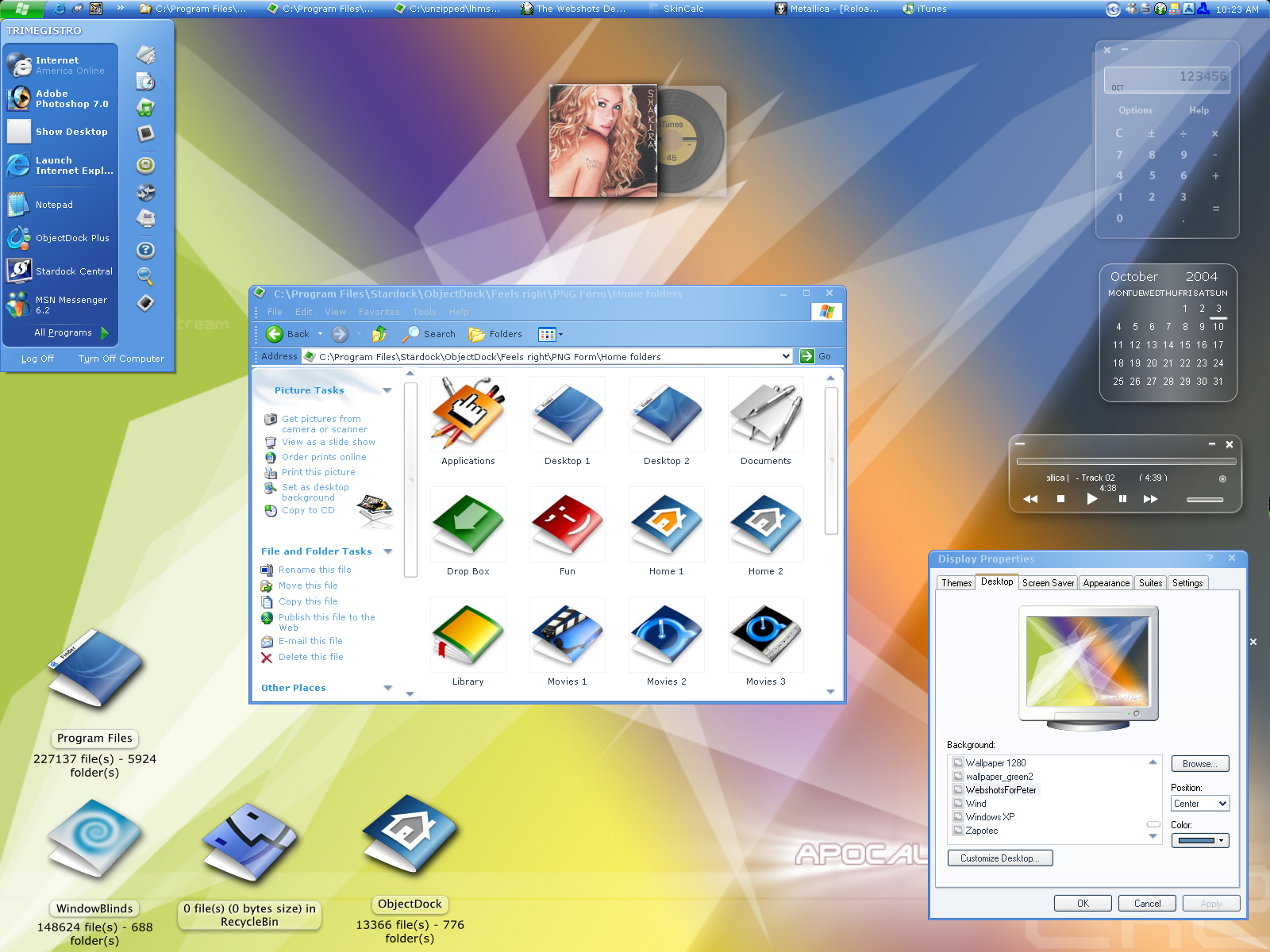The height and width of the screenshot is (952, 1270).
Task: Click the Set as desktop background link
Action: (x=315, y=493)
